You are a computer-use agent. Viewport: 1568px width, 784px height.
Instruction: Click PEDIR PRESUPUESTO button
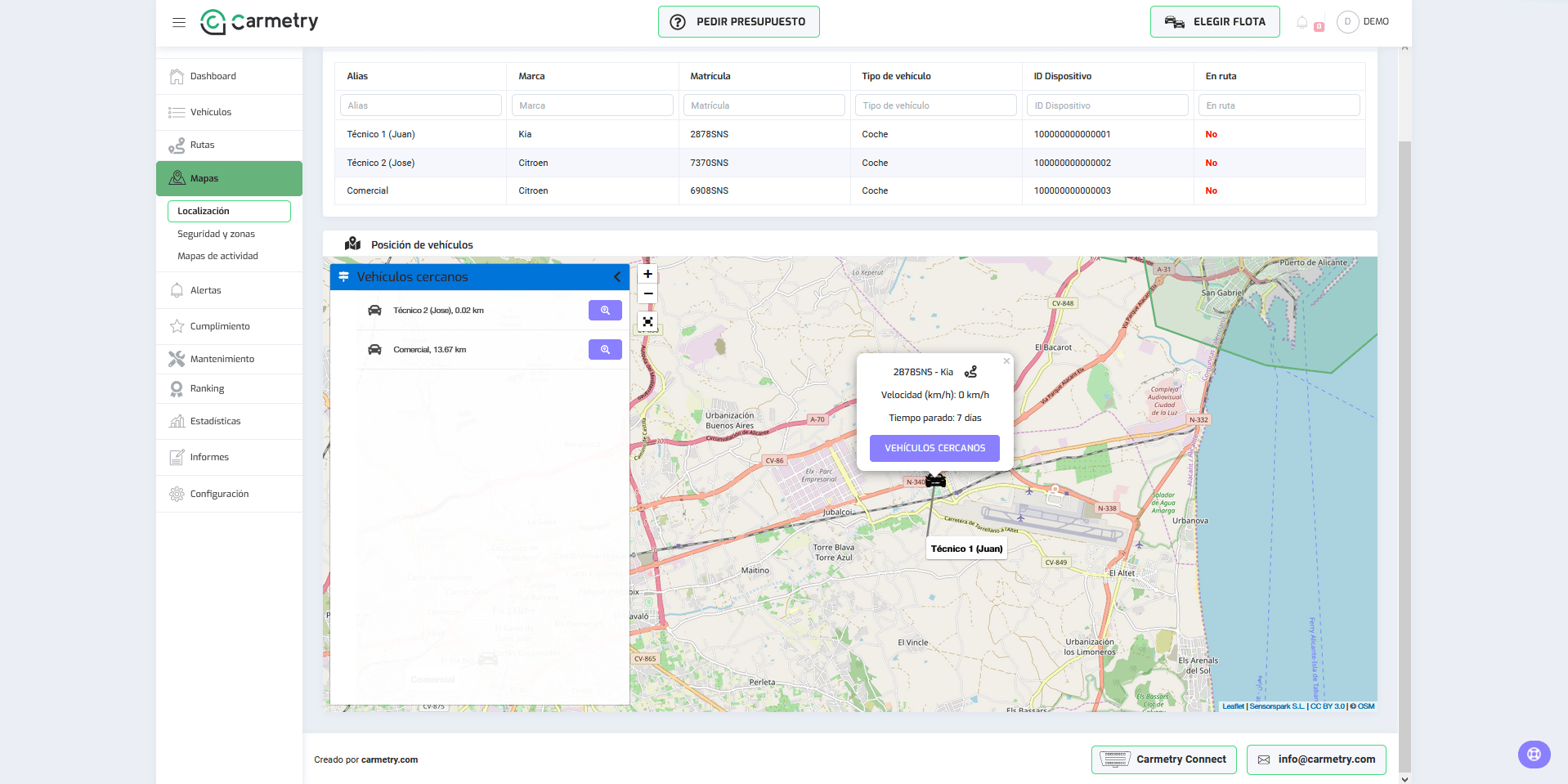point(738,22)
